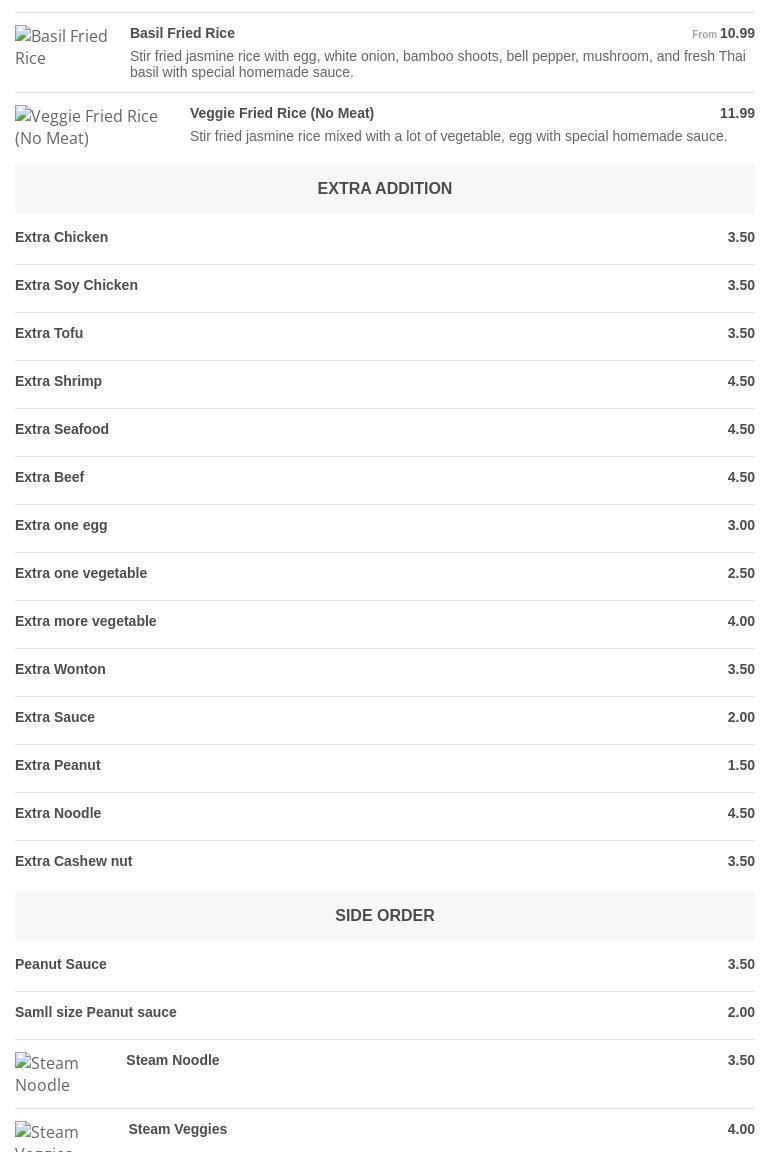Order the Peanut Sauce side

(x=61, y=964)
